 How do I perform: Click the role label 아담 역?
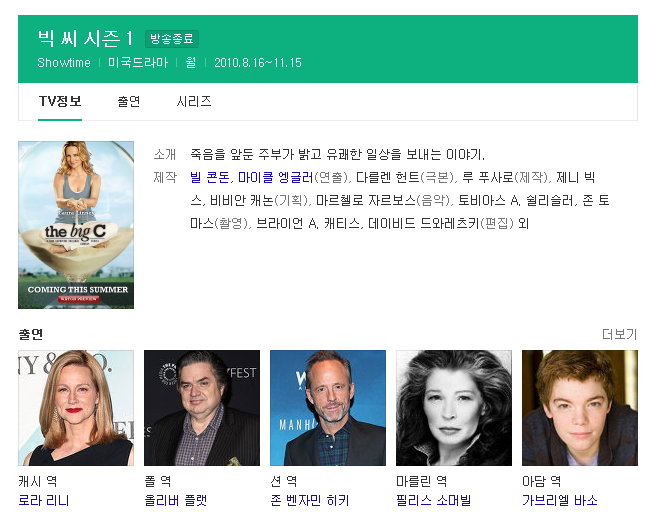(x=541, y=481)
